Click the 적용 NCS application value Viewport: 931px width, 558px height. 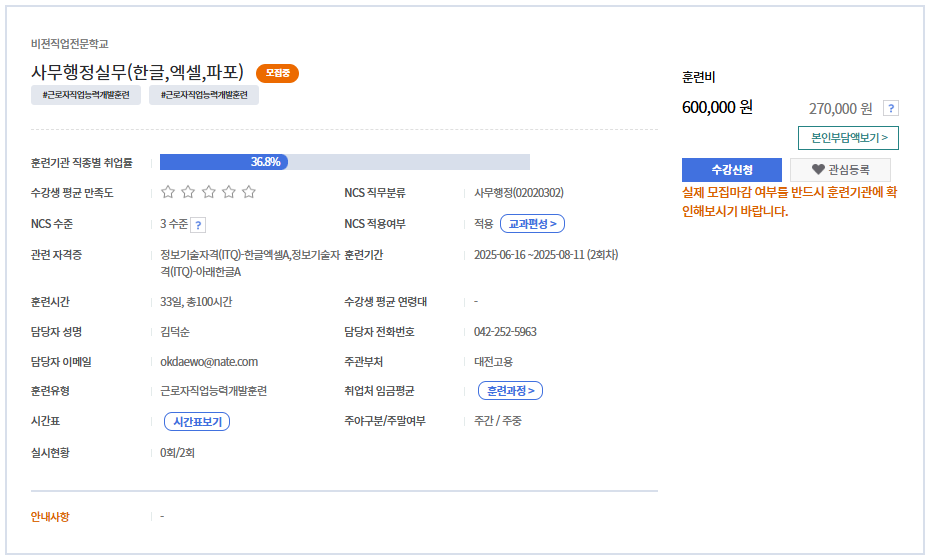point(483,224)
